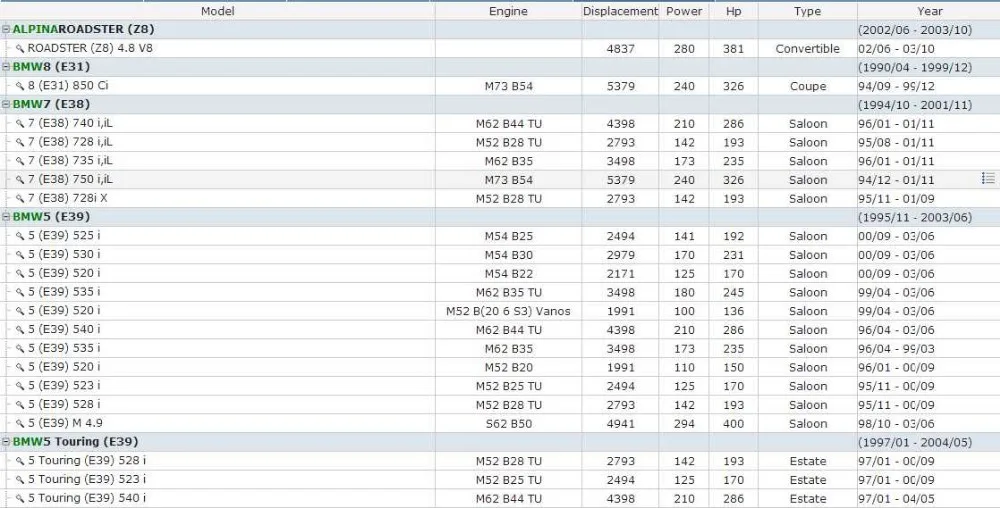Screen dimensions: 1000x508
Task: Click magnifier icon beside 5 (E39) M 4.9
Action: pos(20,423)
